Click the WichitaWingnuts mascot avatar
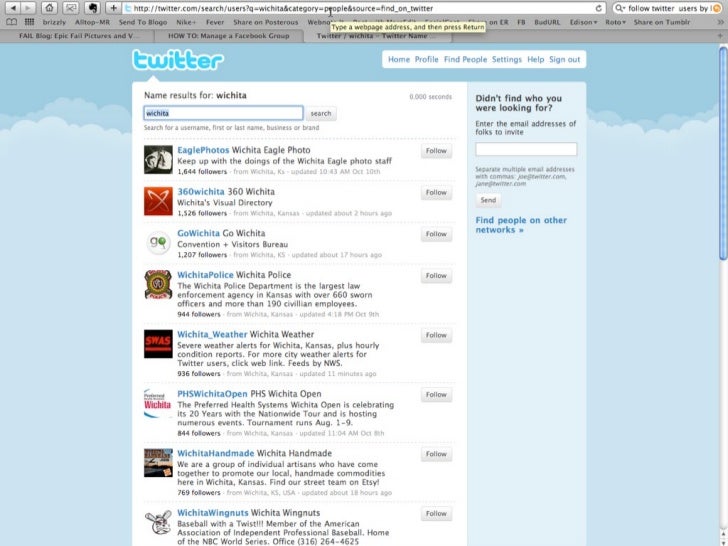The image size is (728, 546). (158, 522)
